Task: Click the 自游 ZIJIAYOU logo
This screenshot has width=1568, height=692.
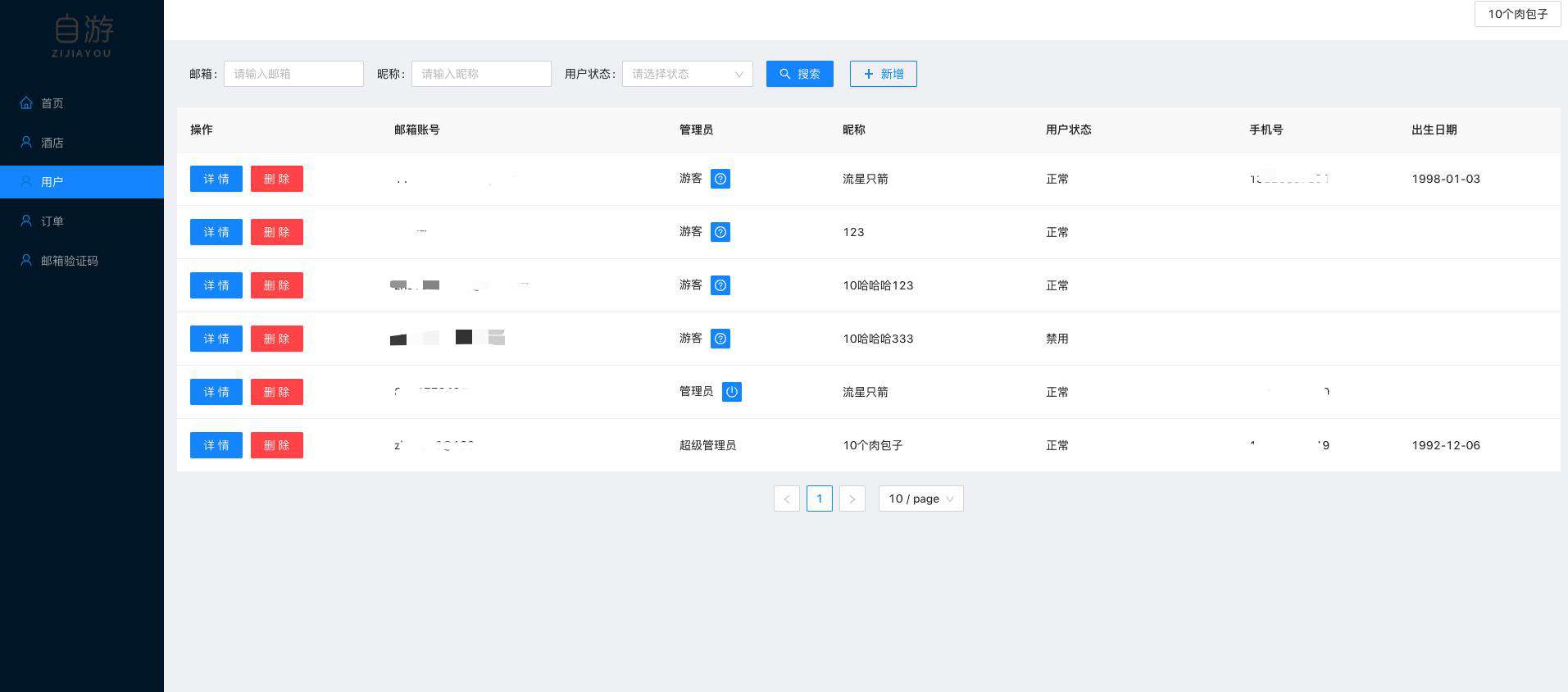Action: point(82,36)
